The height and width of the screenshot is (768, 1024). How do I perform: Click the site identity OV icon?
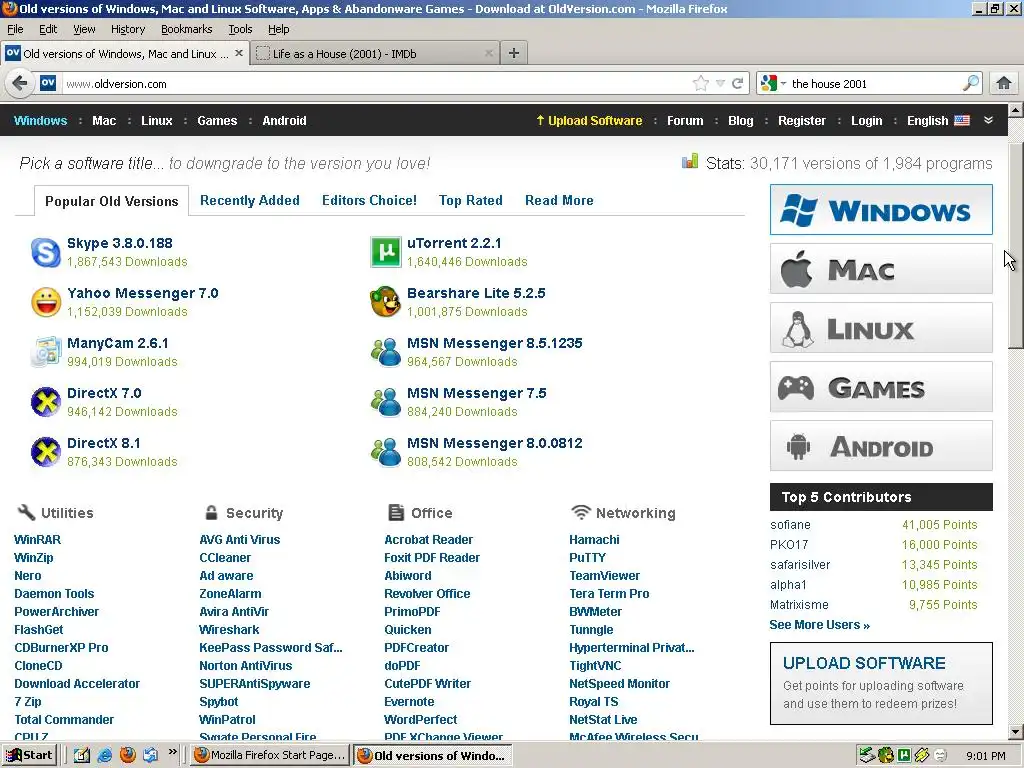pyautogui.click(x=48, y=83)
